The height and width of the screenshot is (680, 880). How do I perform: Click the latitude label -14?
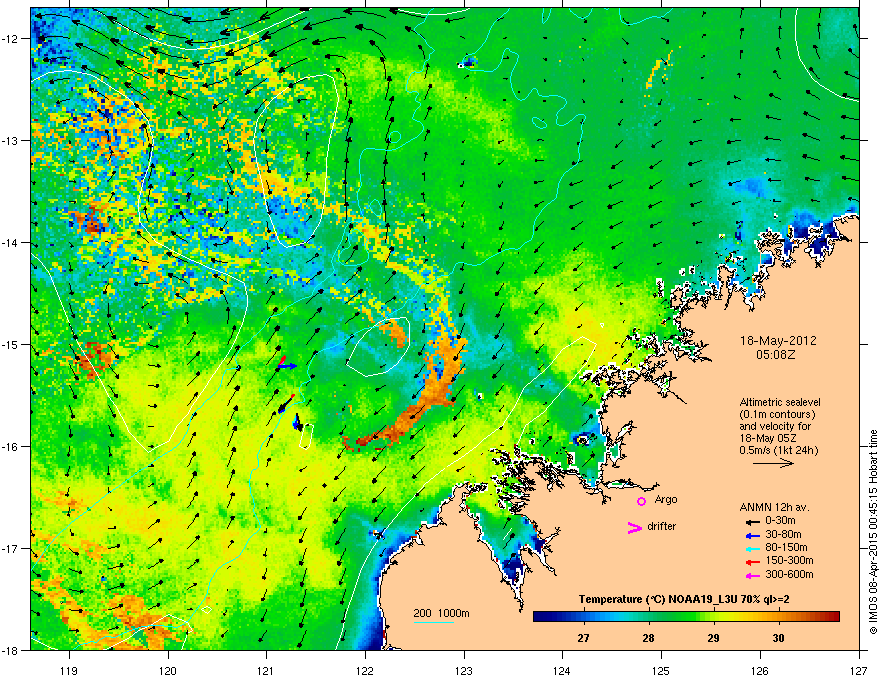[10, 242]
